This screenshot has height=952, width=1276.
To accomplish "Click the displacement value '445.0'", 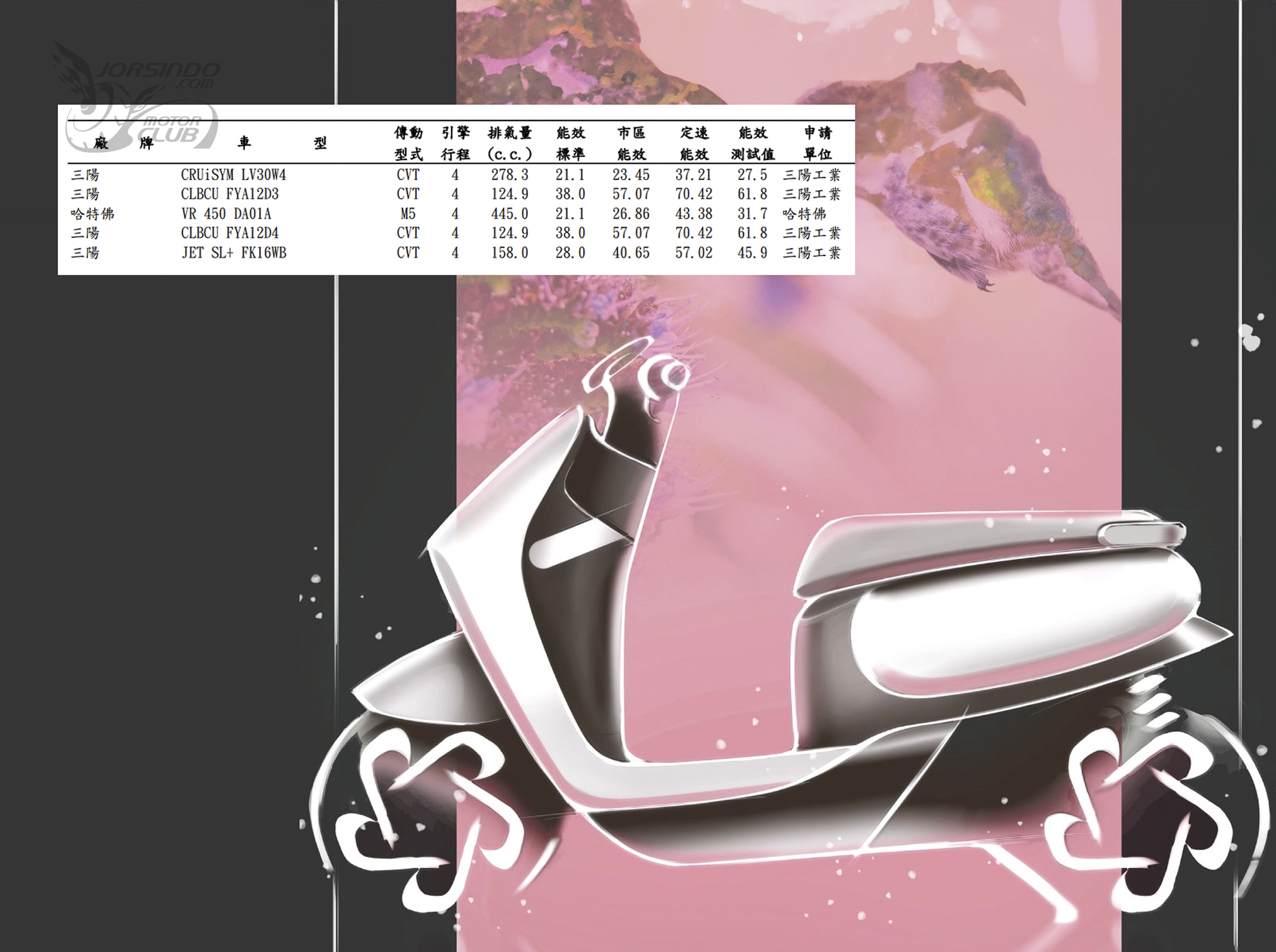I will 510,214.
